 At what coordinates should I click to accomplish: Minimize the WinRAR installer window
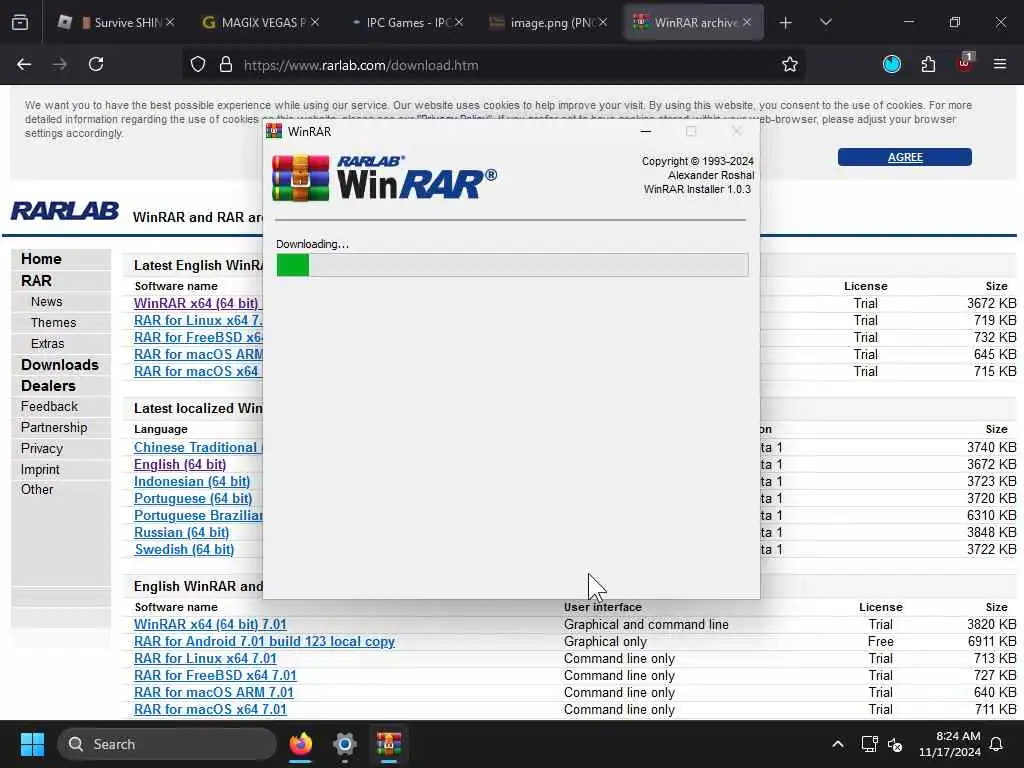[646, 131]
